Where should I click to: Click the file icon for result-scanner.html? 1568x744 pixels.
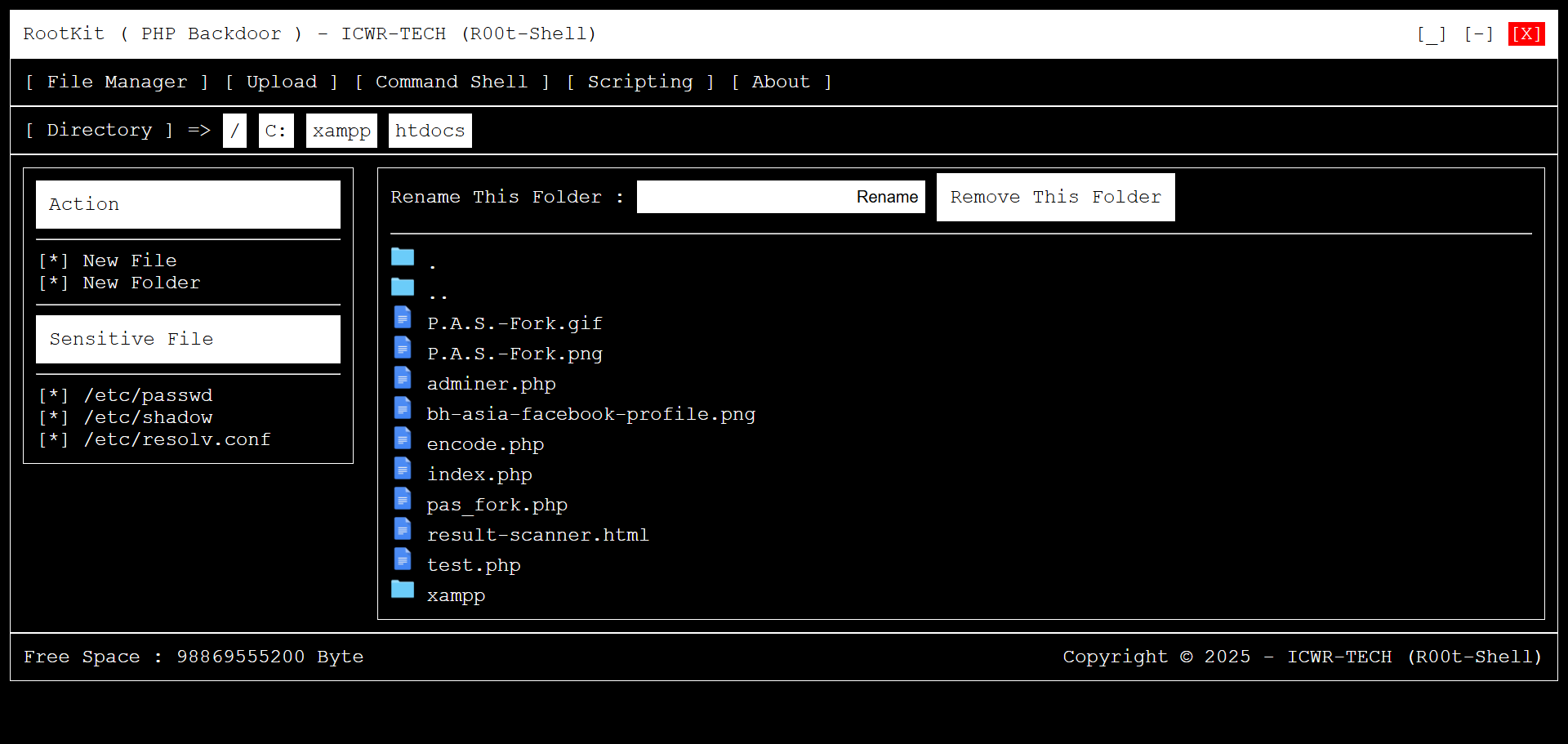[403, 528]
